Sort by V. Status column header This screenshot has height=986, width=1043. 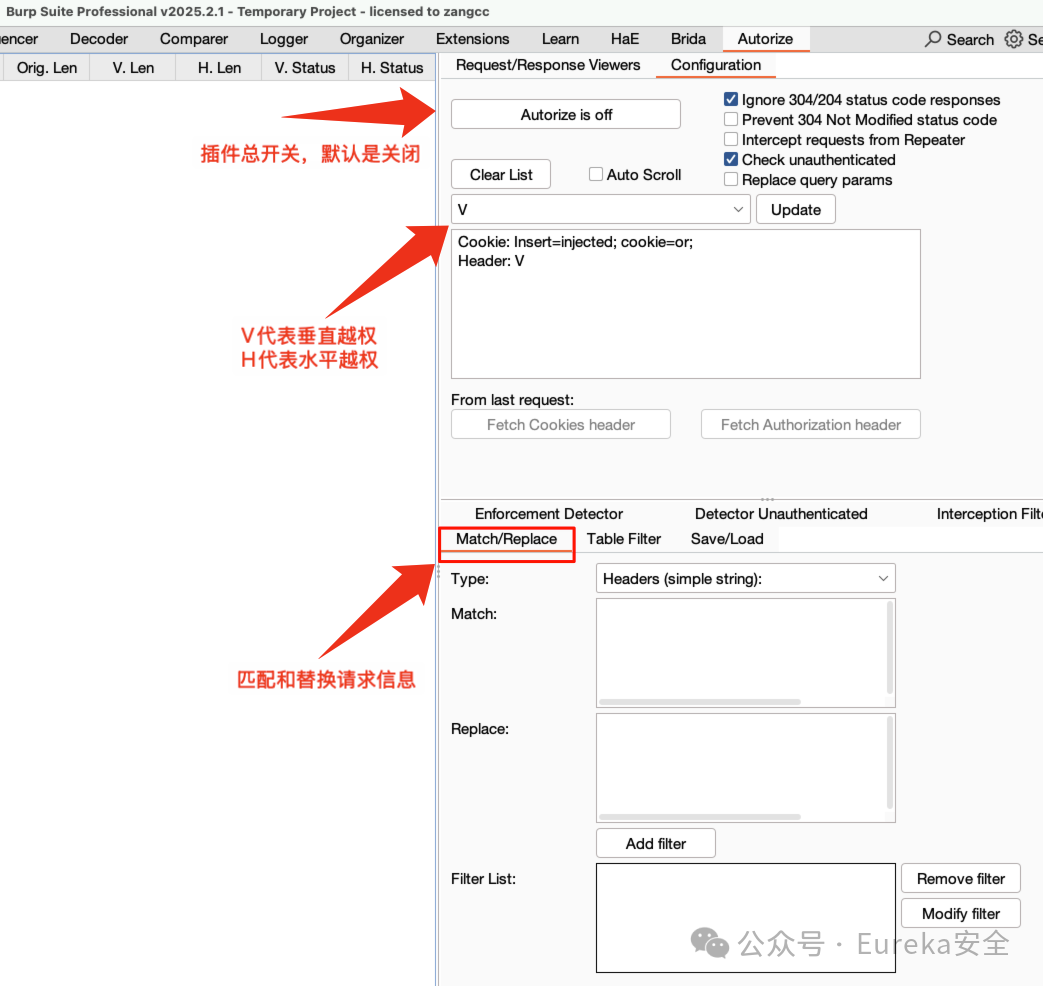click(x=305, y=68)
